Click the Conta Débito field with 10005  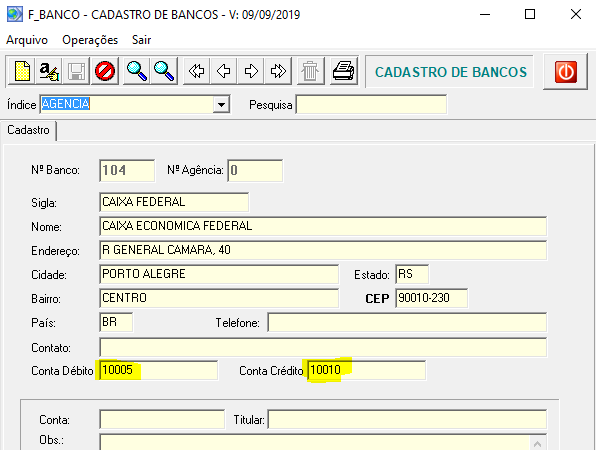(159, 370)
